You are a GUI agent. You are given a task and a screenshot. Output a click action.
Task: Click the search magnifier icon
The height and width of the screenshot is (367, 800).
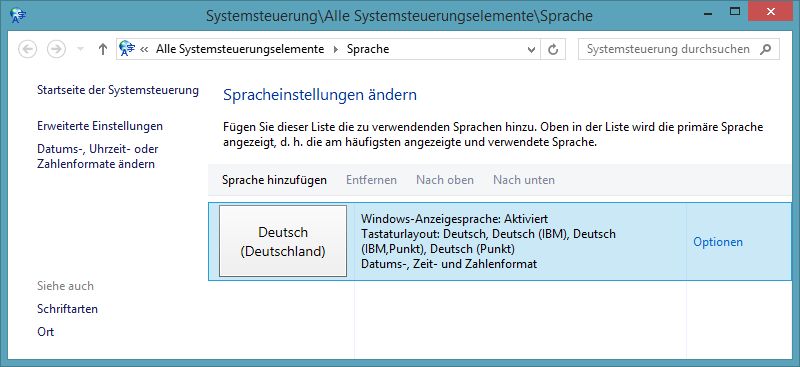pyautogui.click(x=765, y=49)
